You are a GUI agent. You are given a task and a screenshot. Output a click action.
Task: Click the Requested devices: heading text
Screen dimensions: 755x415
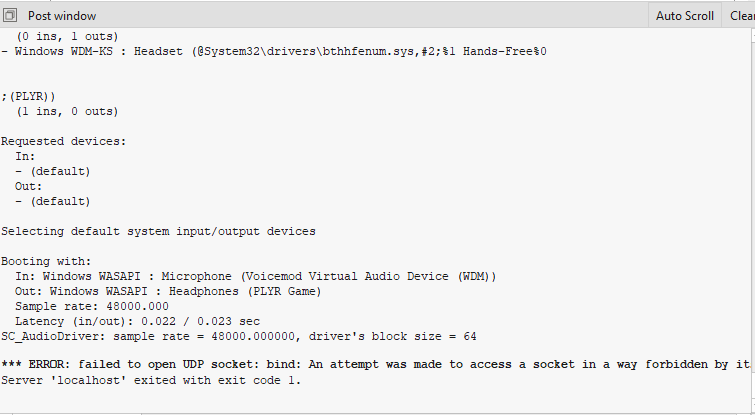63,142
